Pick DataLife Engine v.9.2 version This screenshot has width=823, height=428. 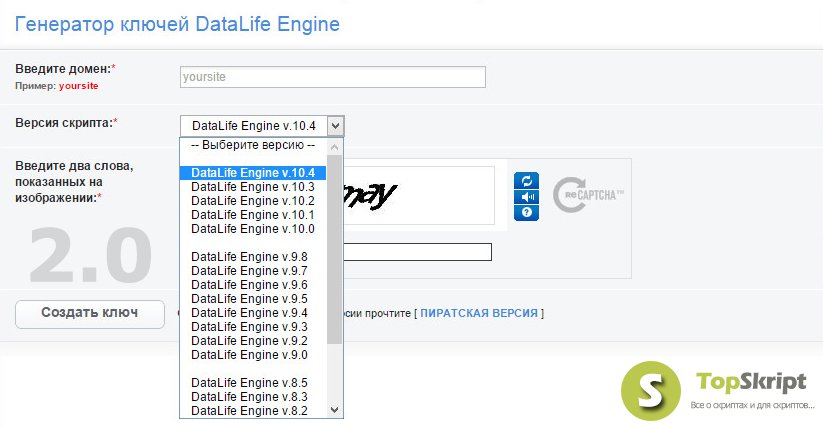[x=253, y=341]
